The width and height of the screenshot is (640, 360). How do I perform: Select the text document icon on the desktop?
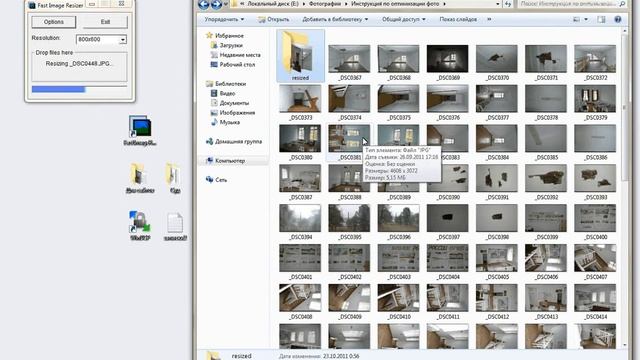click(175, 223)
